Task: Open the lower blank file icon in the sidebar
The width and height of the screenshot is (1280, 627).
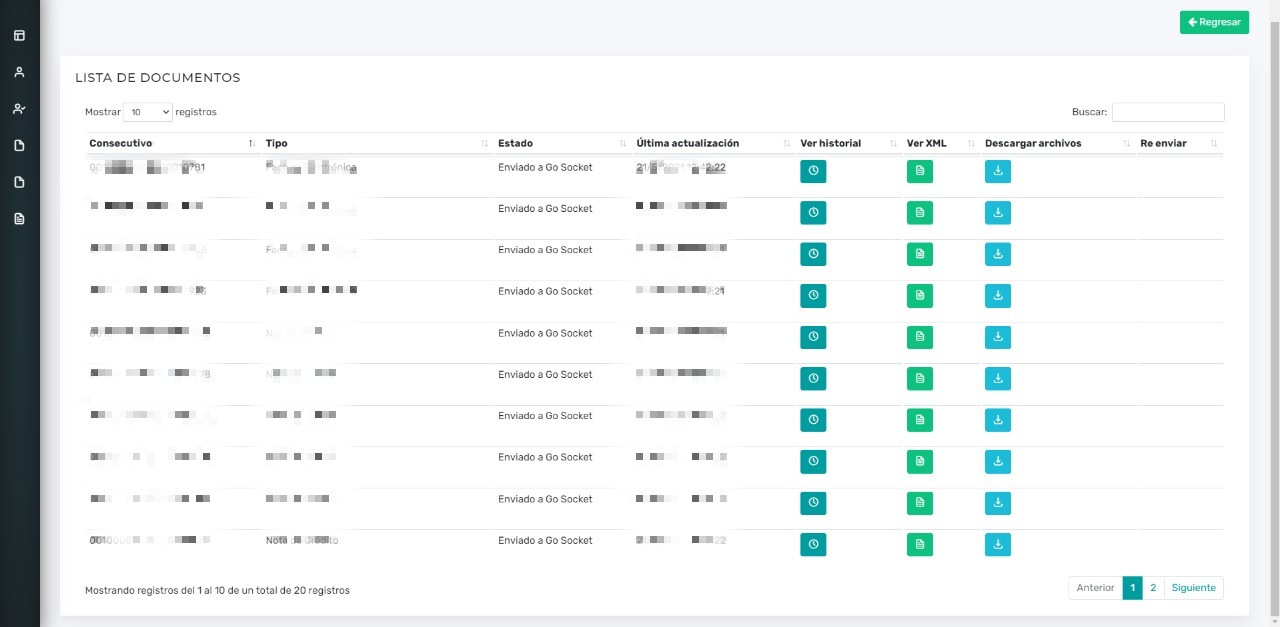Action: point(19,182)
